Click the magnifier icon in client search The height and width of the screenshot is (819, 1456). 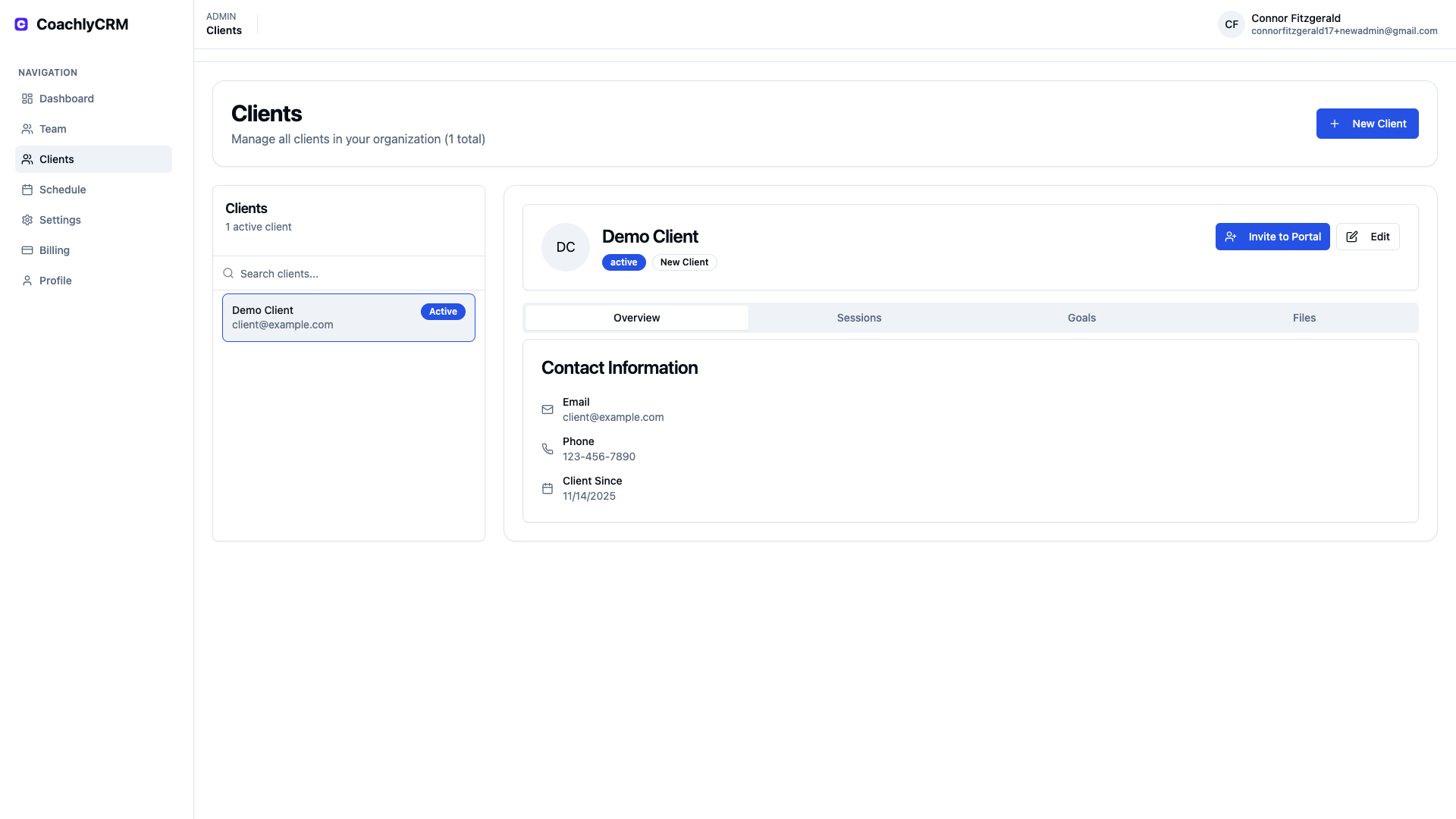229,273
